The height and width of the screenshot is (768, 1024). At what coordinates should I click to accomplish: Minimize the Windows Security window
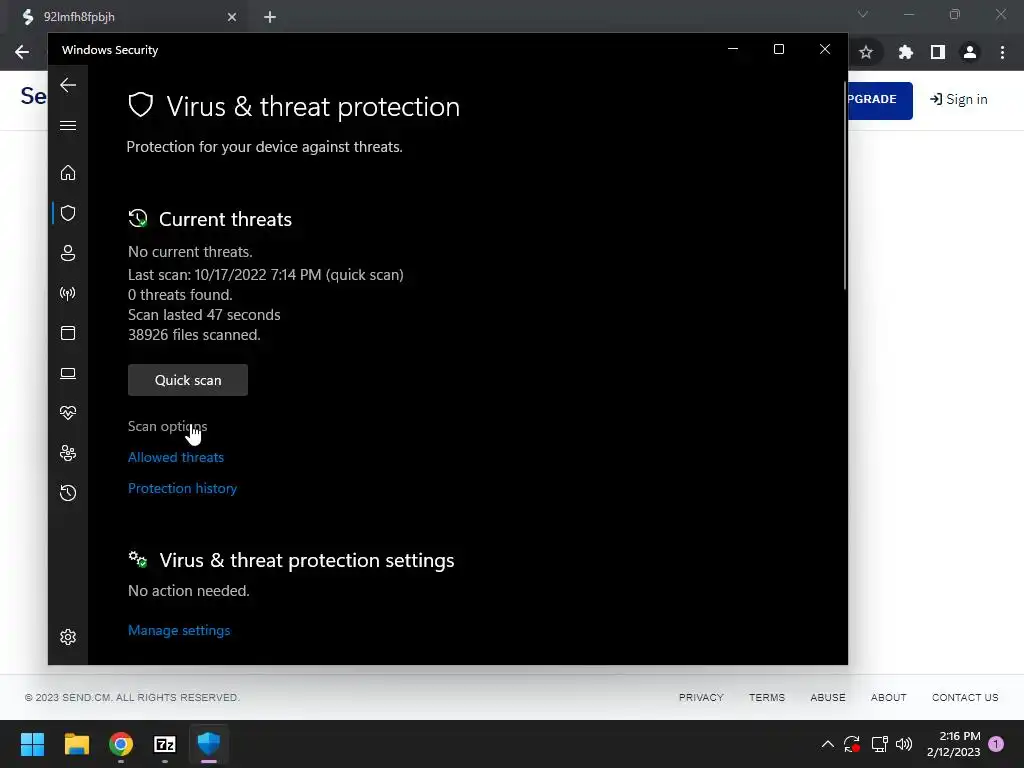coord(733,49)
